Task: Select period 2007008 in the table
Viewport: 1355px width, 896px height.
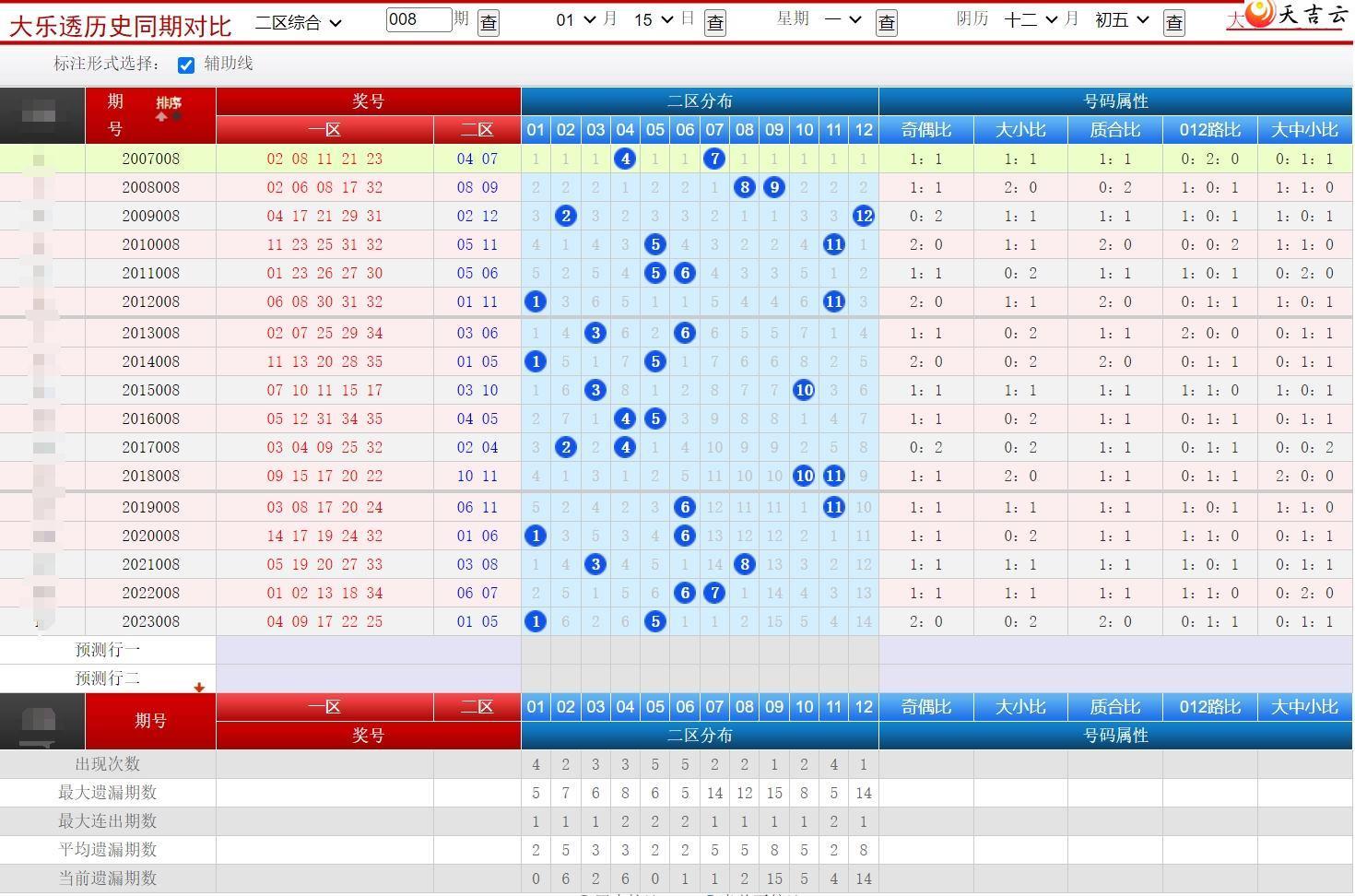Action: click(x=151, y=159)
